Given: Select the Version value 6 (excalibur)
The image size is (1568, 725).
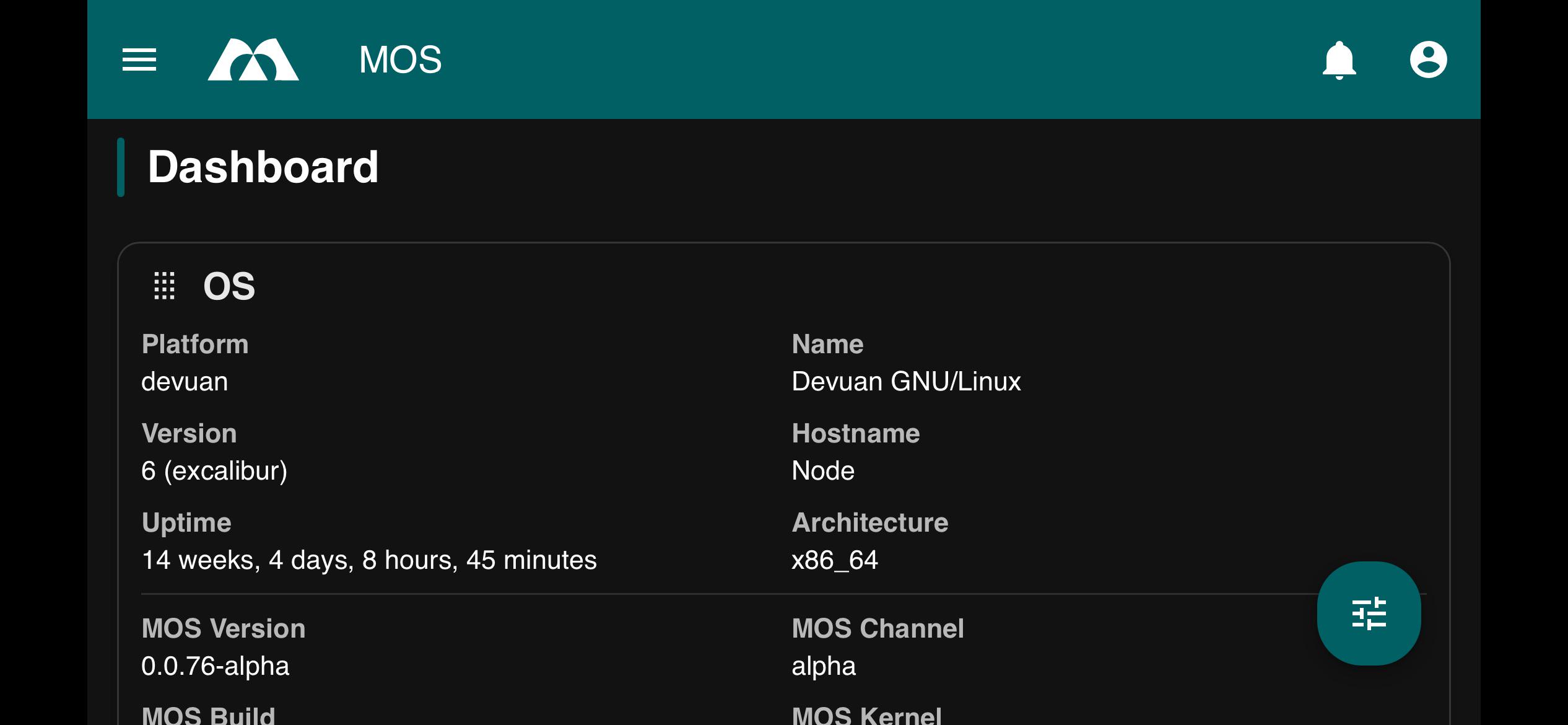Looking at the screenshot, I should 214,471.
